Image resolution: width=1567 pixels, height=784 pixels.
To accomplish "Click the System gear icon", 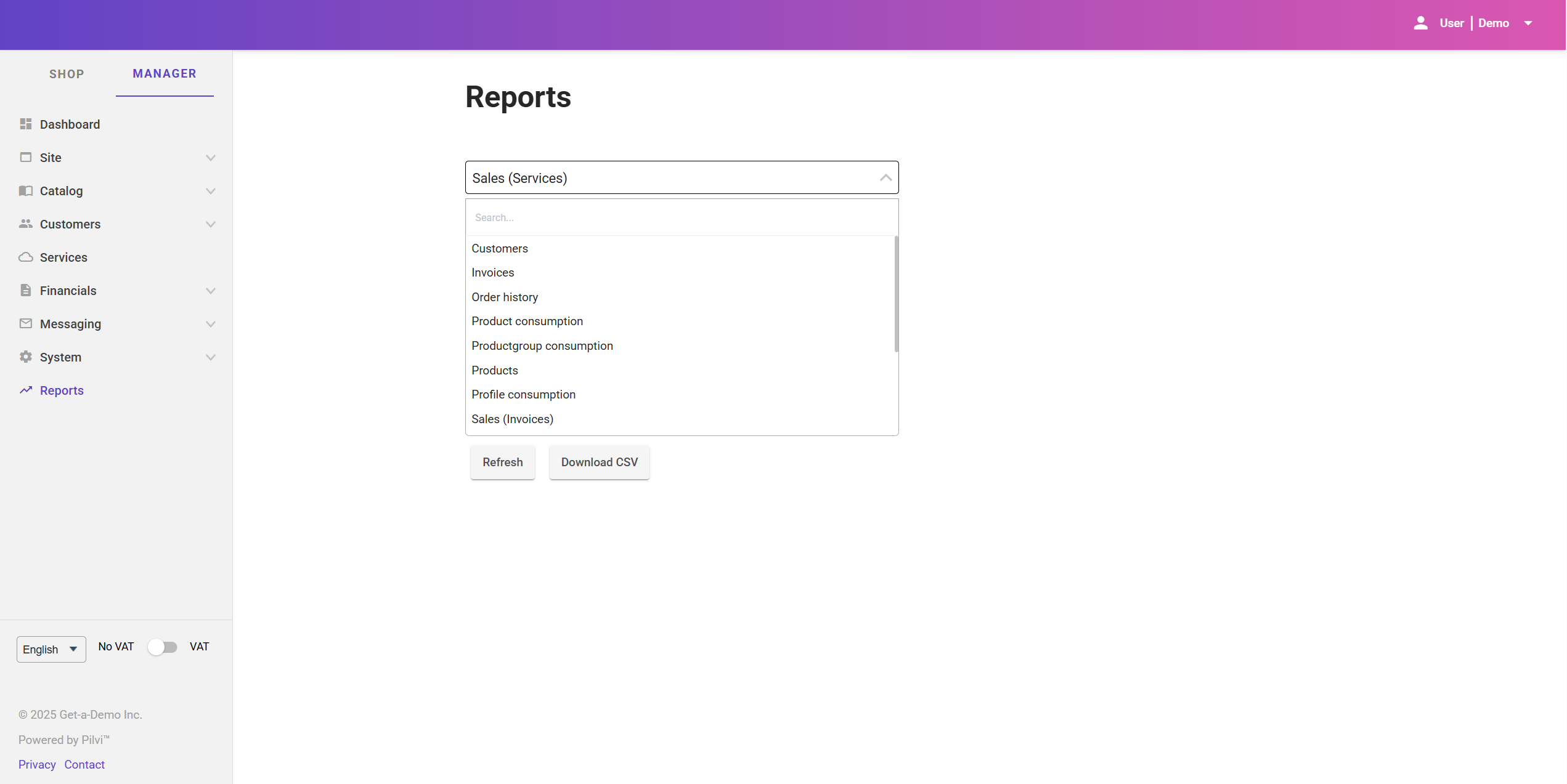I will point(25,357).
